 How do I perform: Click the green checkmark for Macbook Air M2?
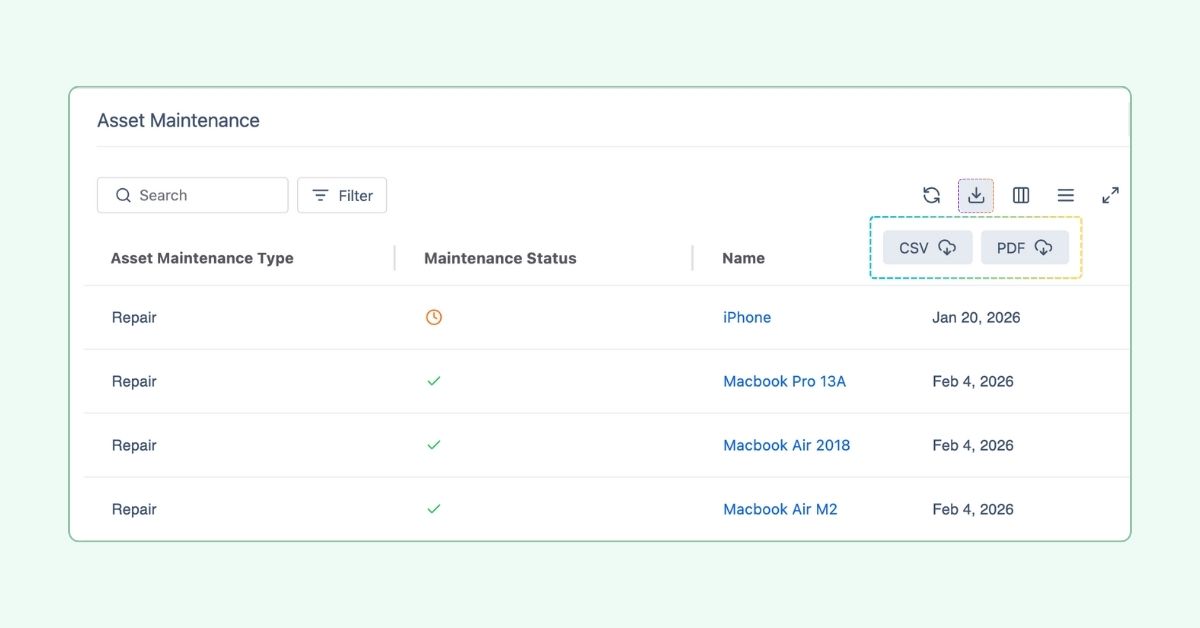(434, 509)
